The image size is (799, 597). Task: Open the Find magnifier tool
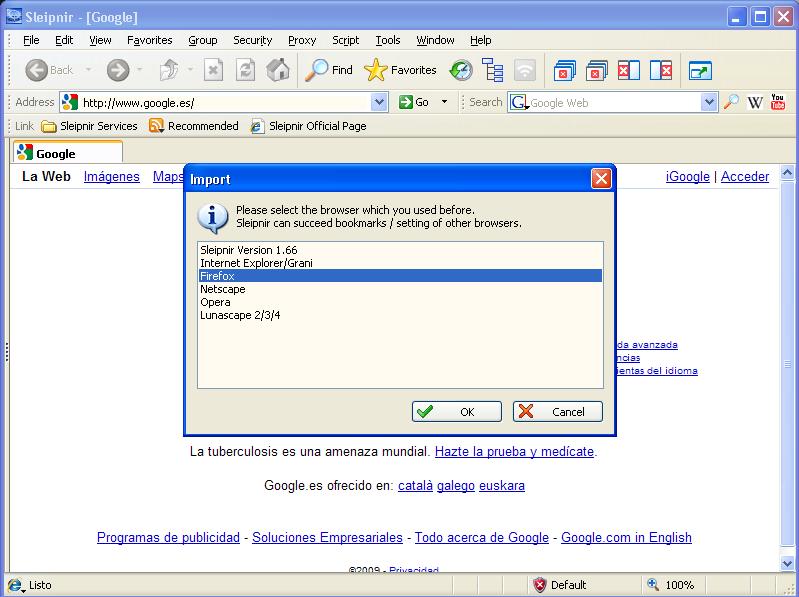point(329,70)
